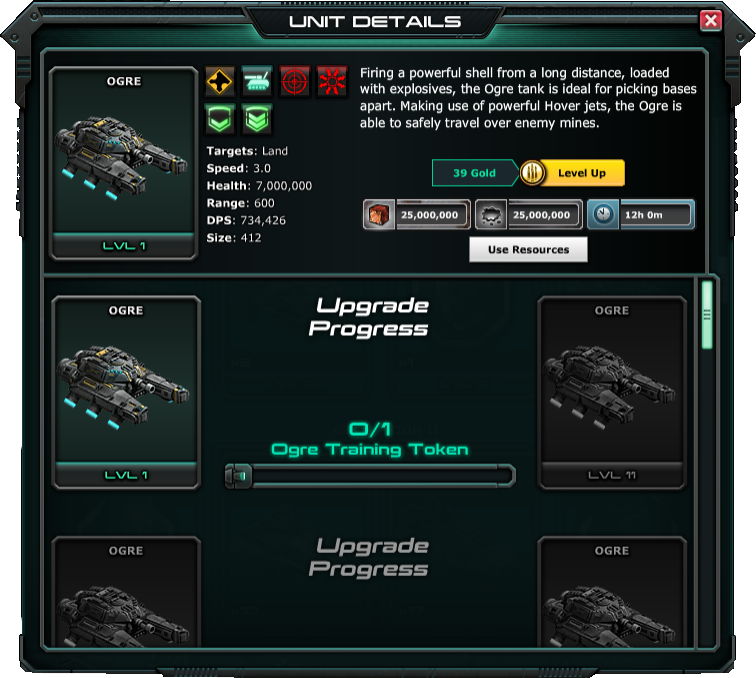This screenshot has height=678, width=756.
Task: Close the Unit Details window
Action: (711, 21)
